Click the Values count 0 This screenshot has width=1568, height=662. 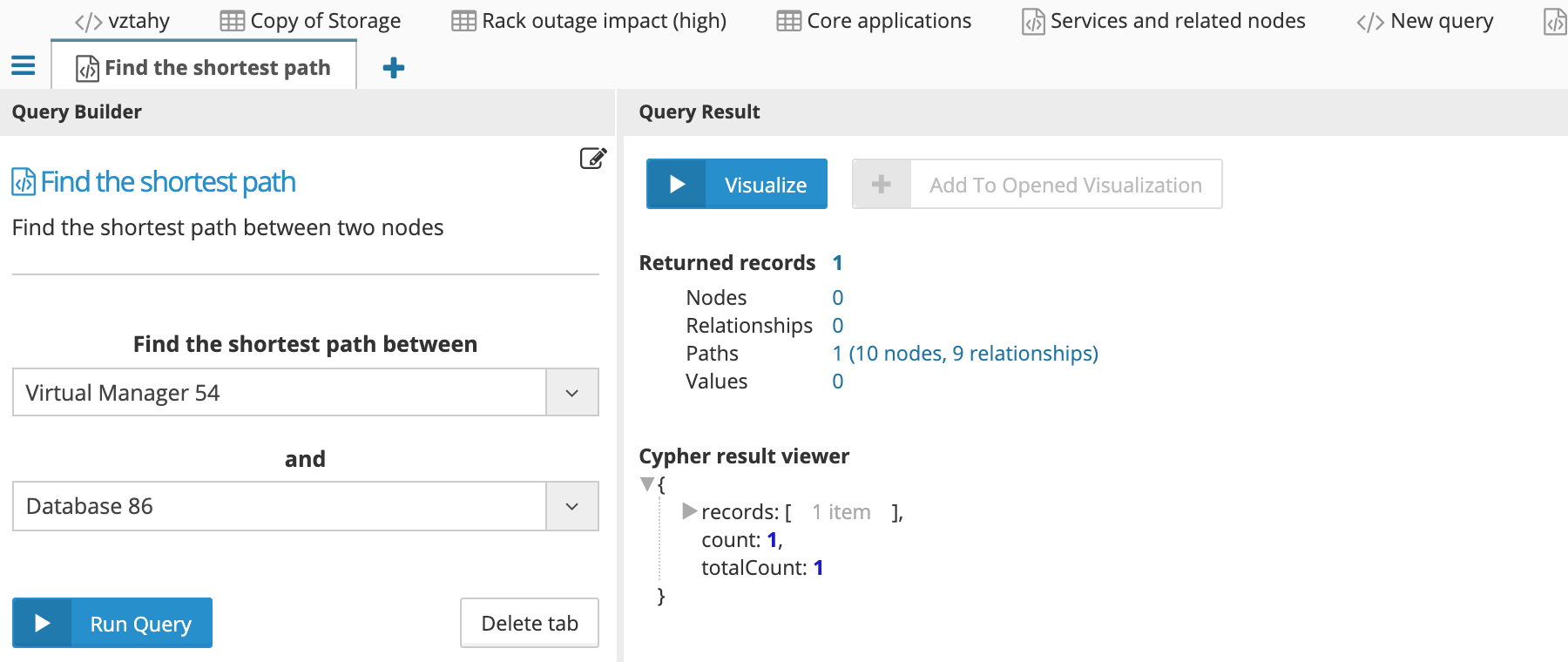coord(837,381)
